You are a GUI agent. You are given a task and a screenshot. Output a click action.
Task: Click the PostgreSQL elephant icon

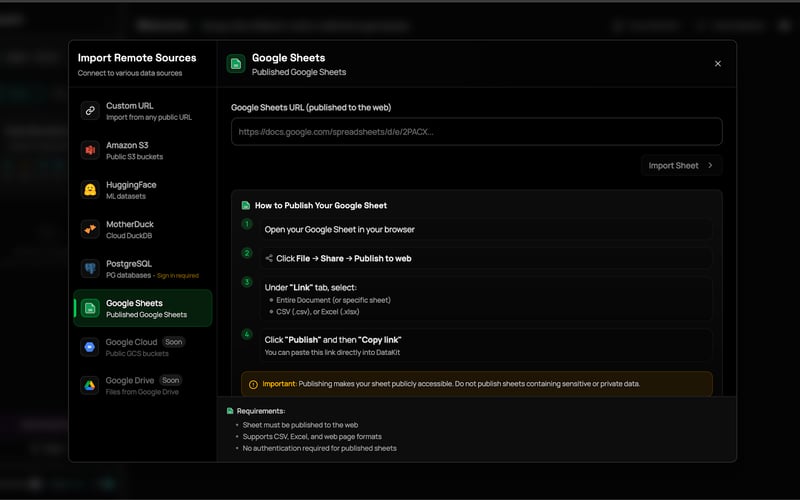tap(90, 268)
